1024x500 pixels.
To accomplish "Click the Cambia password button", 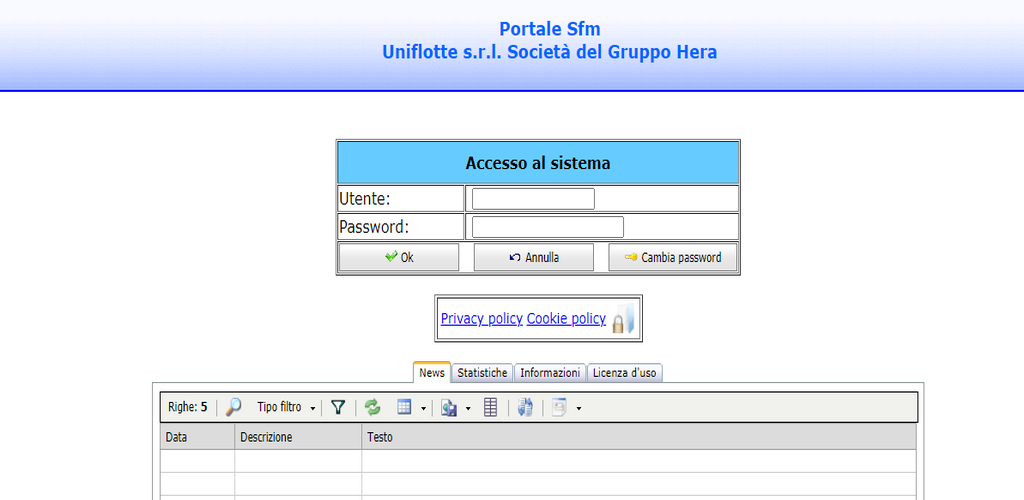I will 673,257.
